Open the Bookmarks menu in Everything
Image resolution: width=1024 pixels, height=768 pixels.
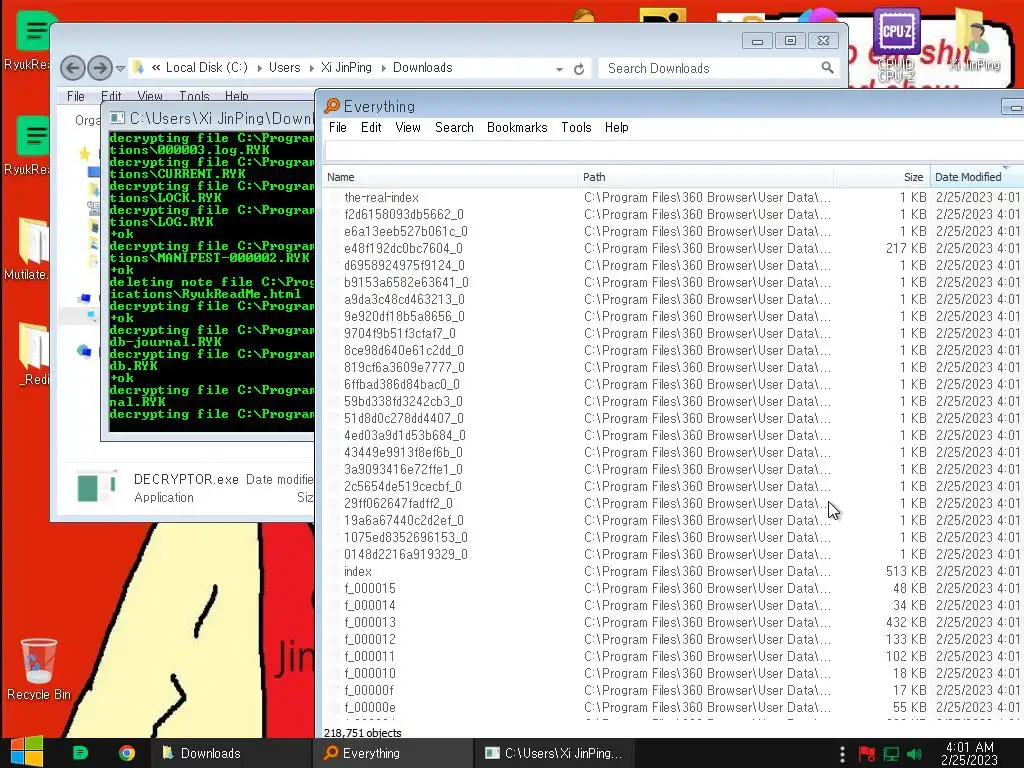tap(517, 127)
